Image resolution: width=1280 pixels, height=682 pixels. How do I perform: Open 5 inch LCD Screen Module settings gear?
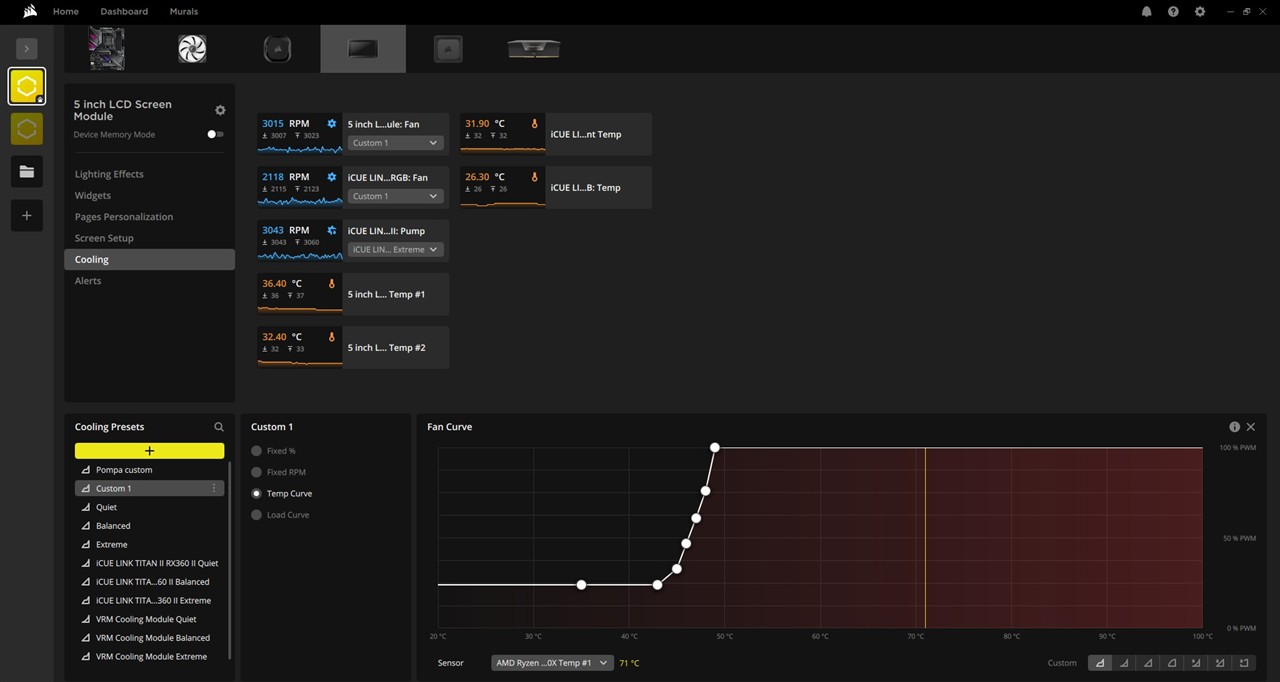(220, 110)
